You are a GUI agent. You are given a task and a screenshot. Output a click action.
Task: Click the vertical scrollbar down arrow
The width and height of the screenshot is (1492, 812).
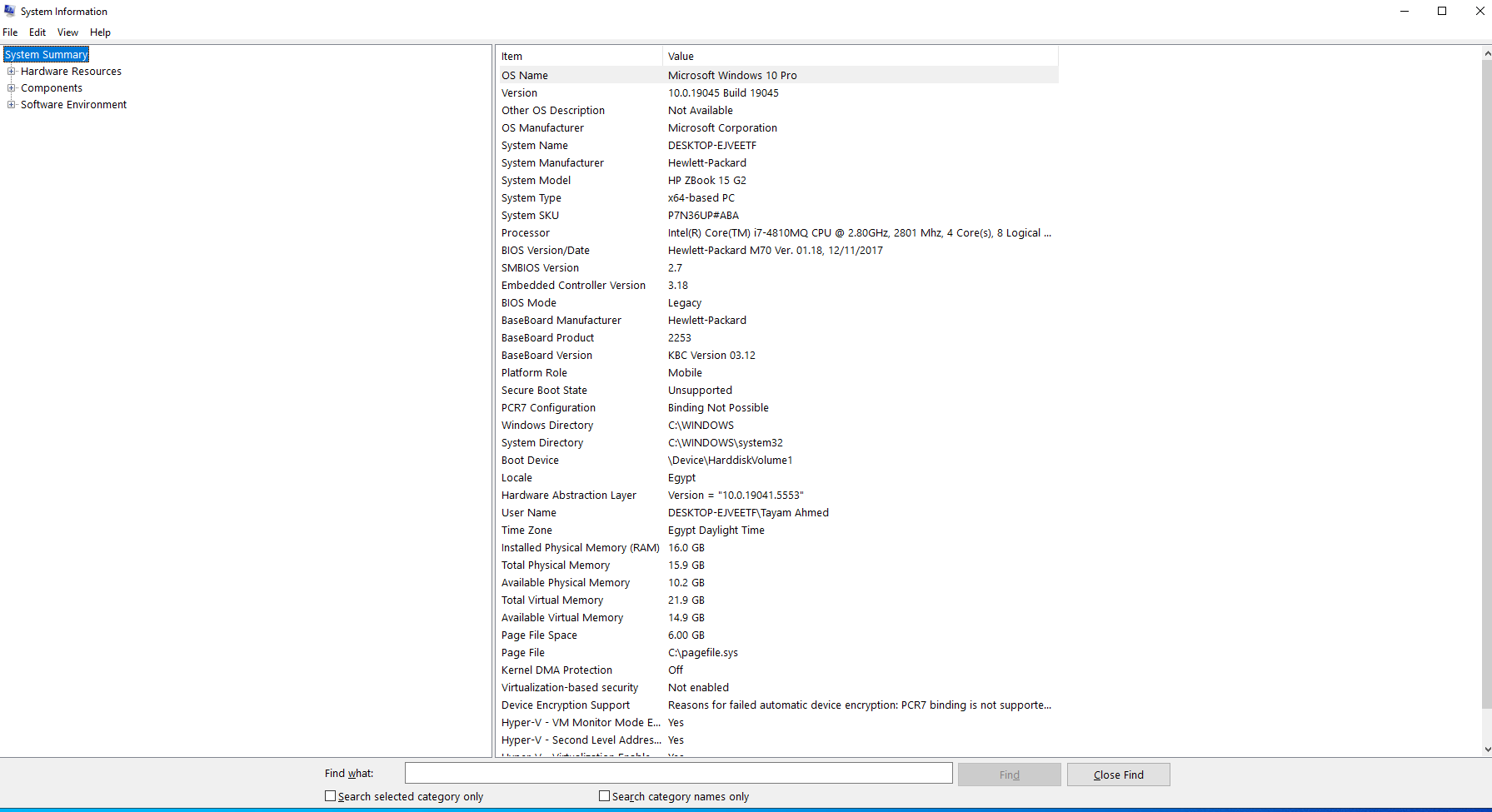point(1487,750)
